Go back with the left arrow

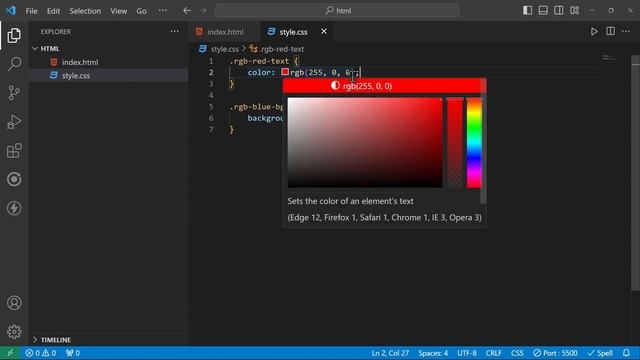[x=187, y=11]
